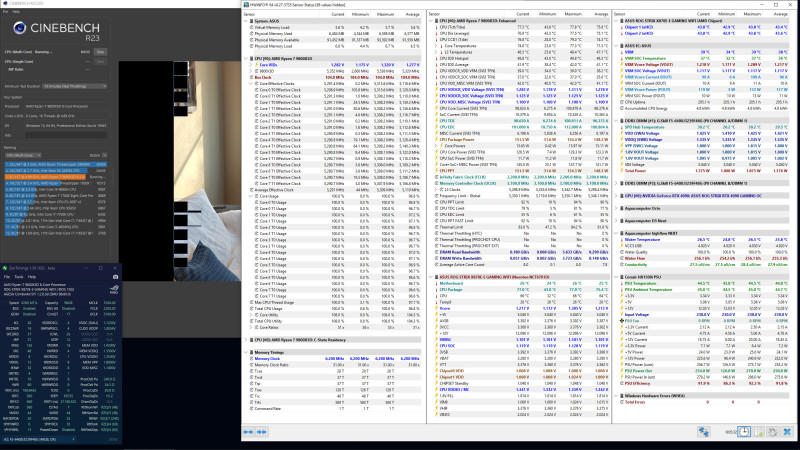The width and height of the screenshot is (800, 450).
Task: Click the HWiNFO network remote monitor icon
Action: click(x=704, y=432)
